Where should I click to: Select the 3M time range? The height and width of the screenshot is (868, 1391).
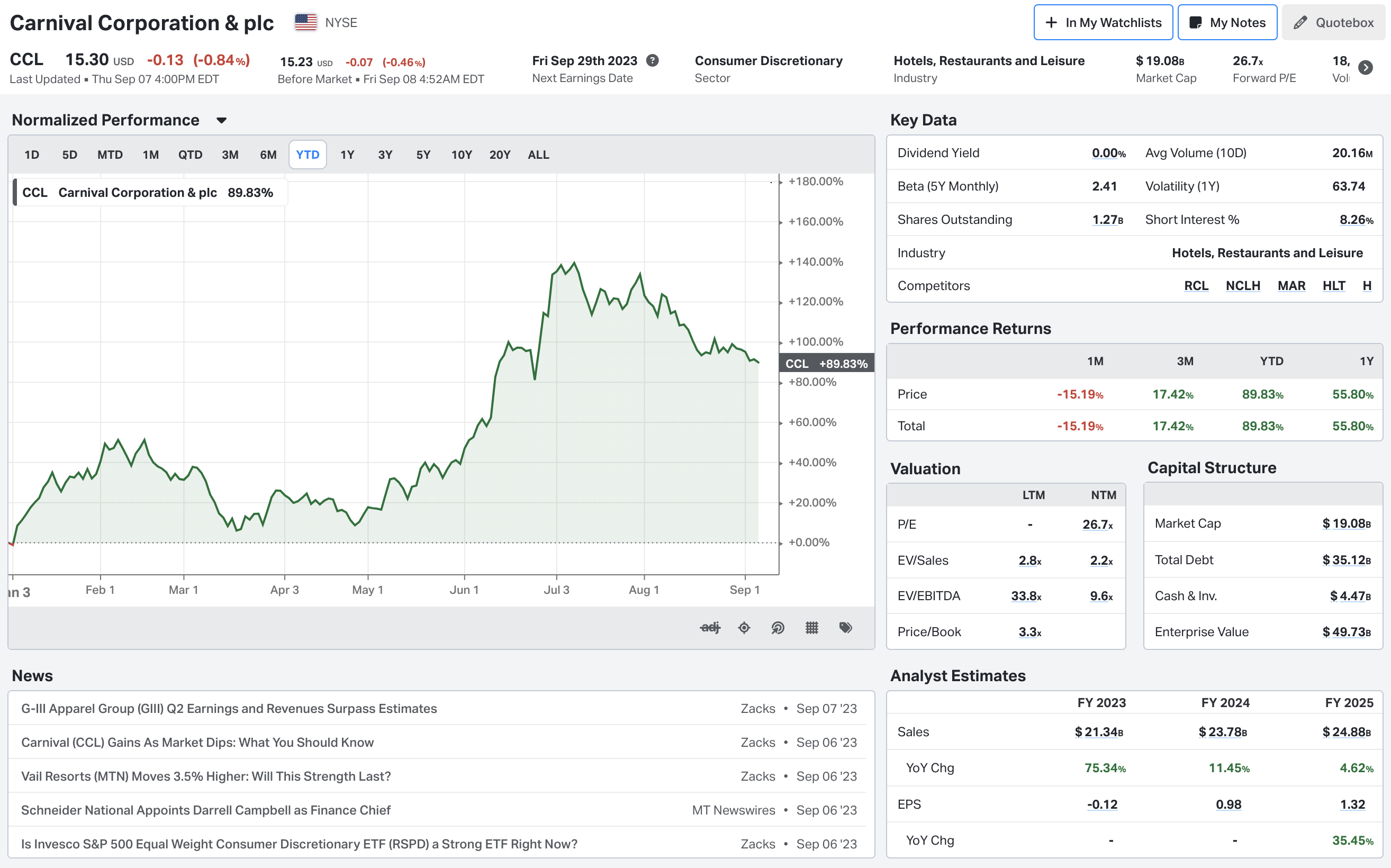coord(230,155)
